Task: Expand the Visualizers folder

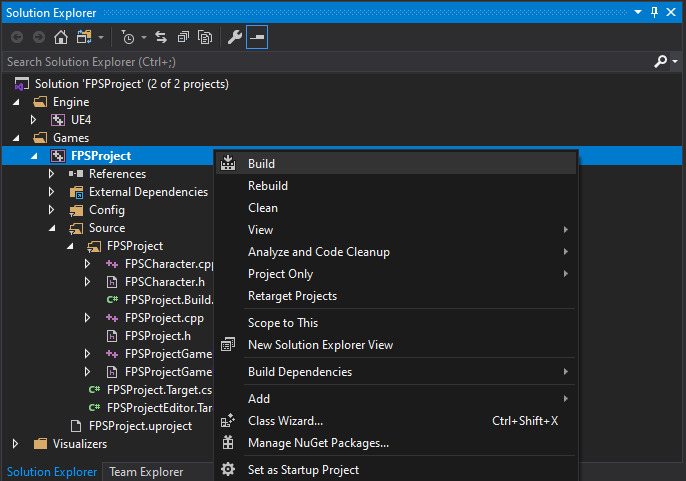Action: 15,444
